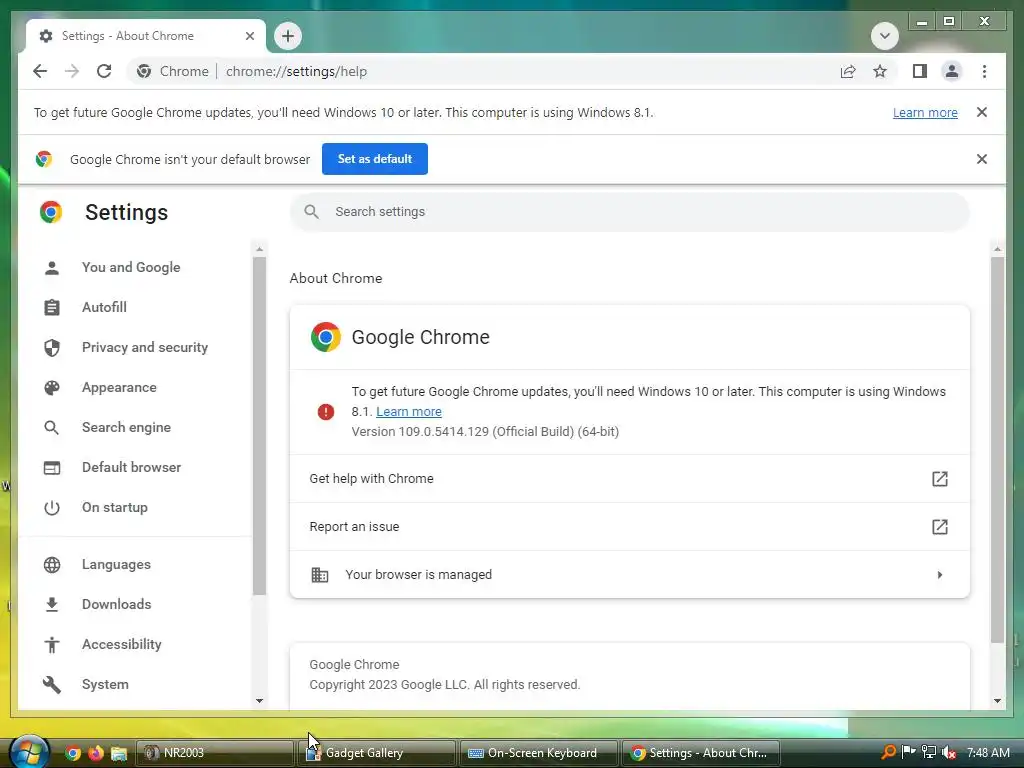Go back using the browser back arrow
1024x768 pixels.
coord(40,71)
